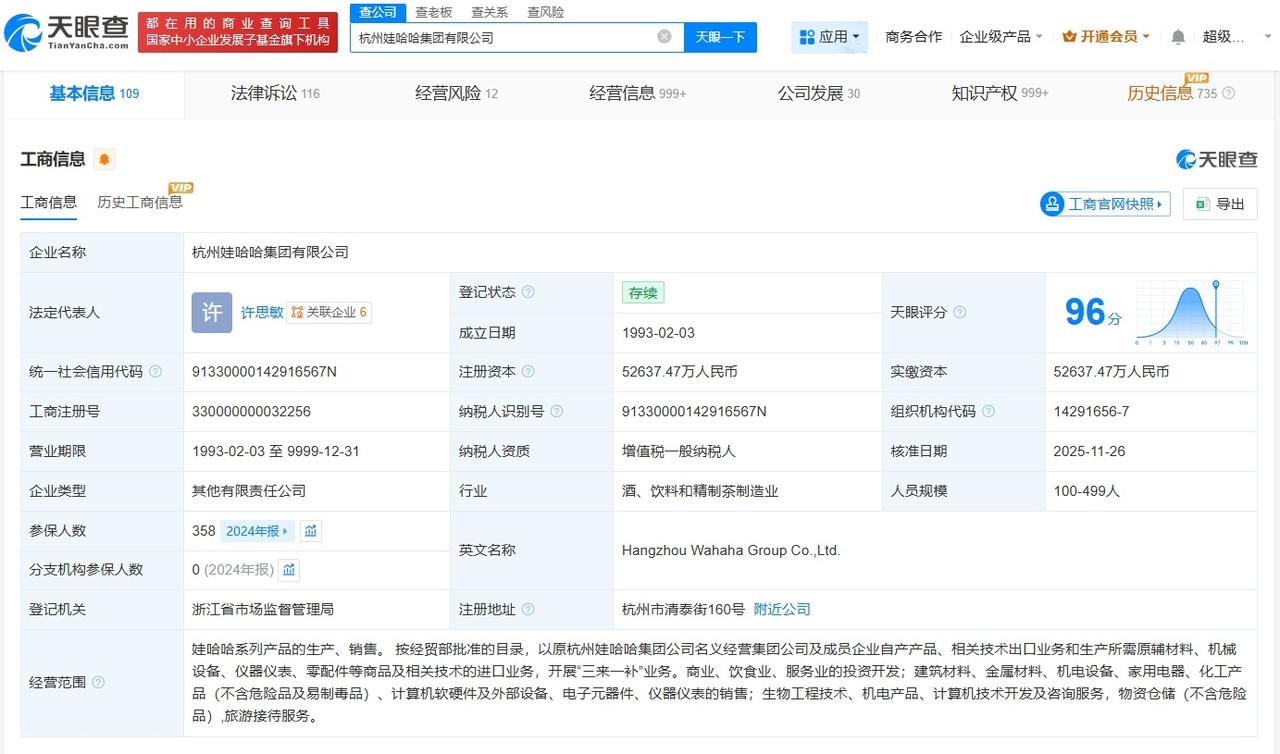Select English name Hangzhou Wahaha Group Co.,Ltd.
This screenshot has width=1280, height=754.
point(731,550)
